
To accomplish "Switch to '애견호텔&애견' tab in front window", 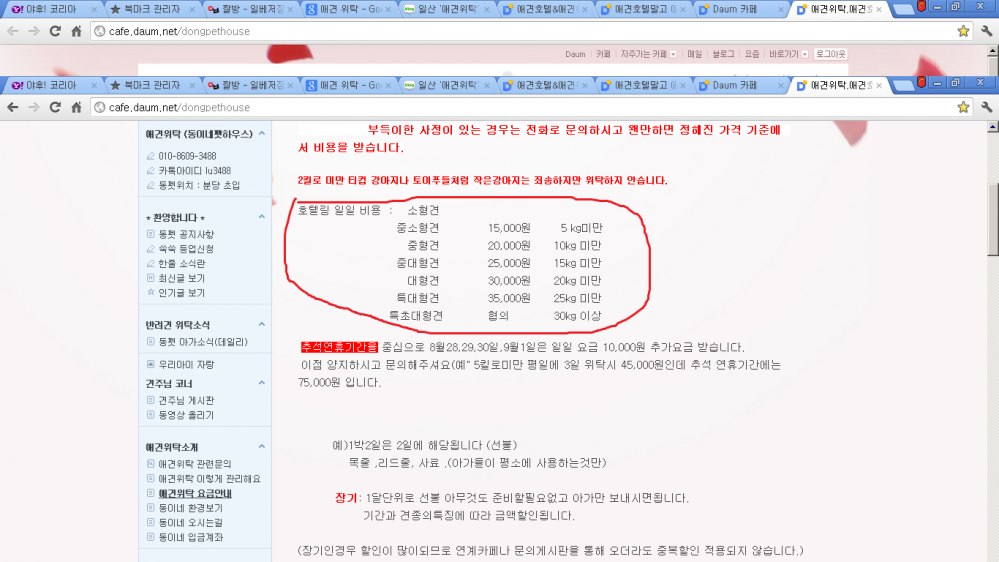I will pyautogui.click(x=545, y=85).
